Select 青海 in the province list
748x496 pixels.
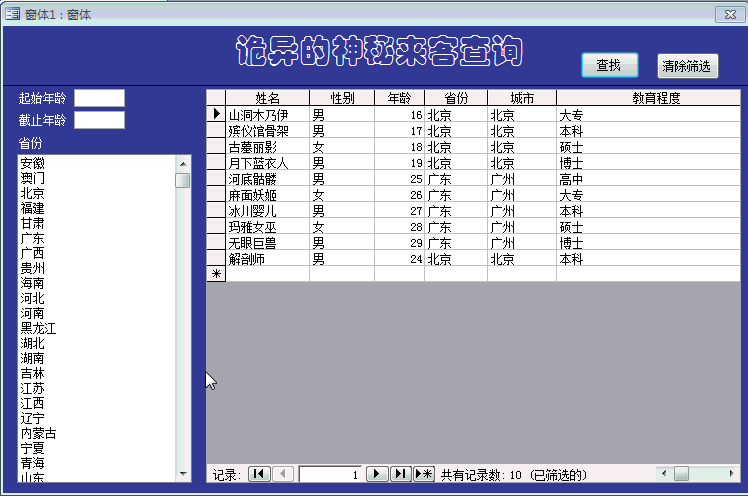96,463
